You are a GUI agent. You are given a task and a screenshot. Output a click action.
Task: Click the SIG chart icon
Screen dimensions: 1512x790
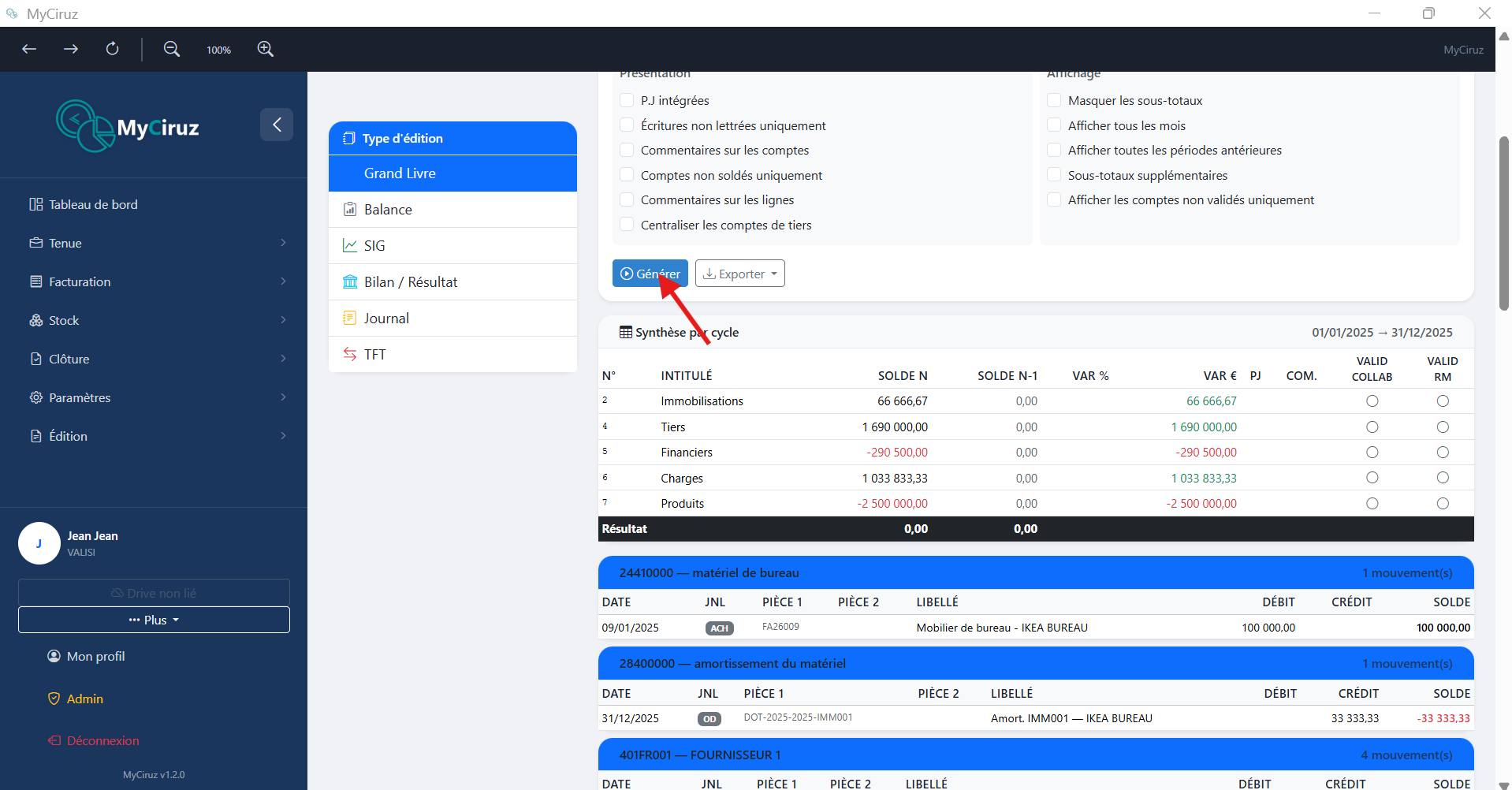[350, 245]
